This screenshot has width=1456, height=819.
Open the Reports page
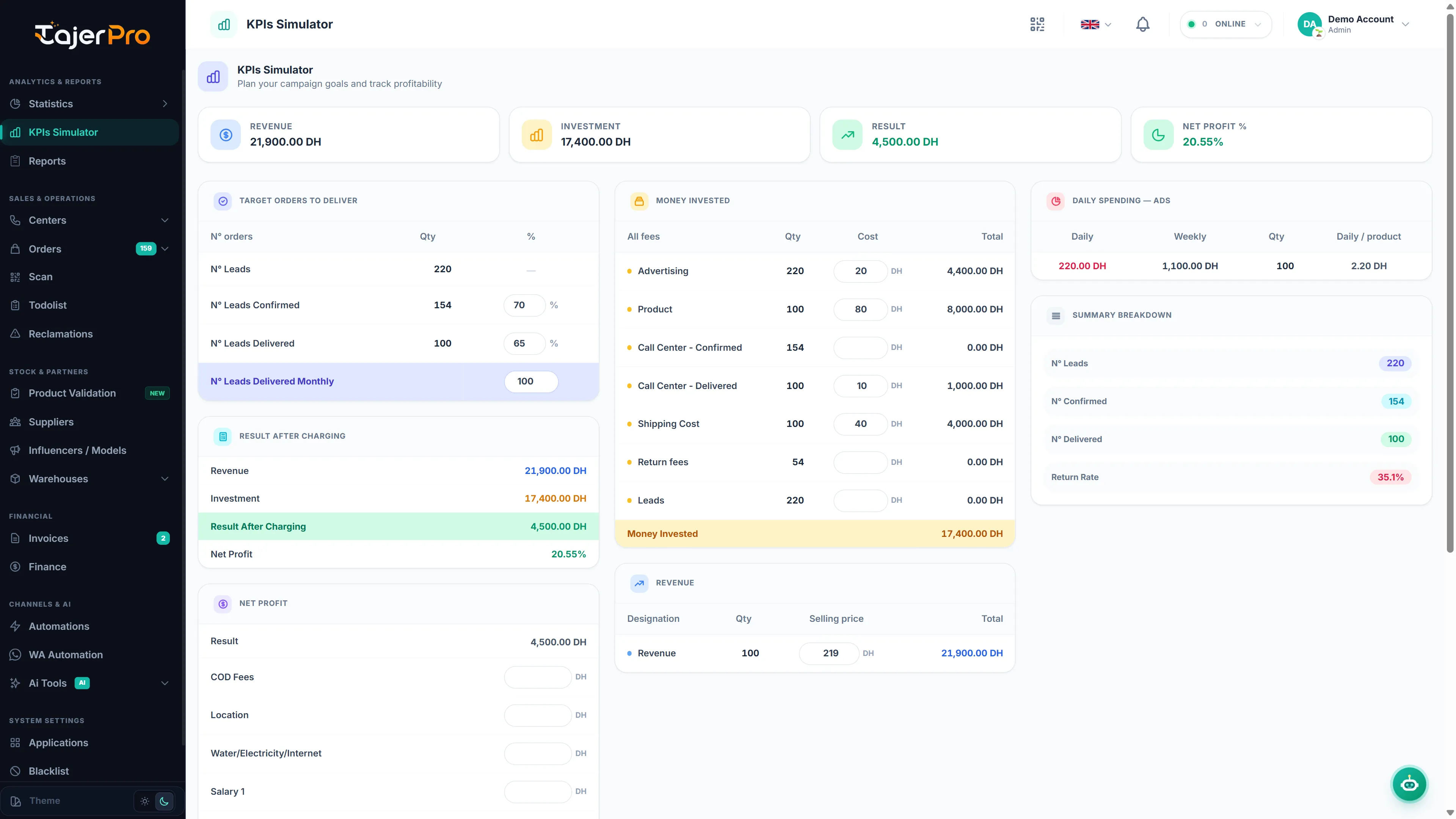point(89,161)
